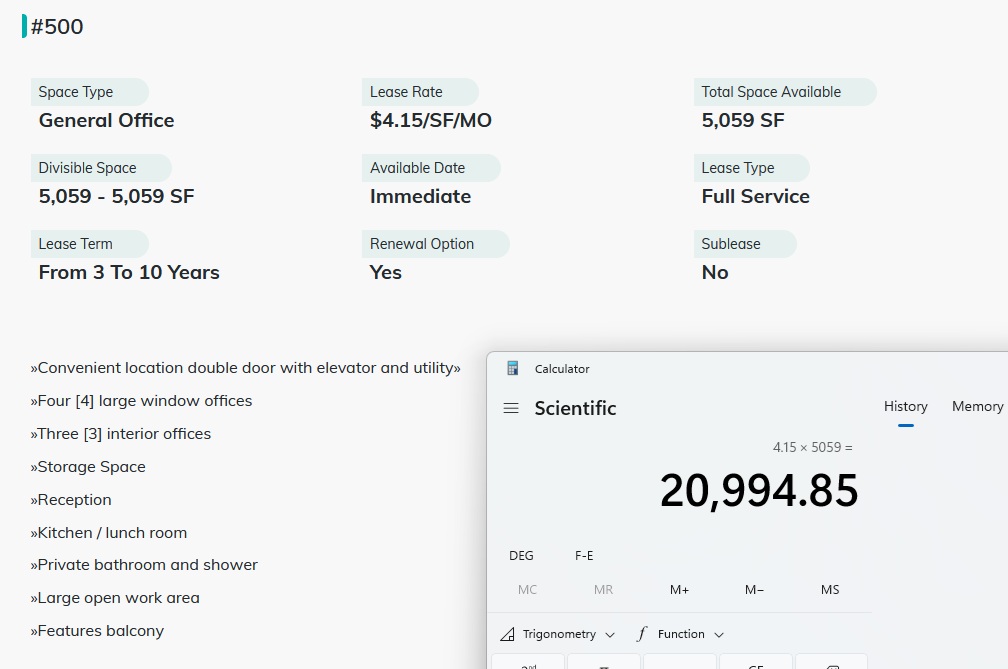1008x669 pixels.
Task: Click the 'Full Service' lease type value
Action: coord(755,196)
